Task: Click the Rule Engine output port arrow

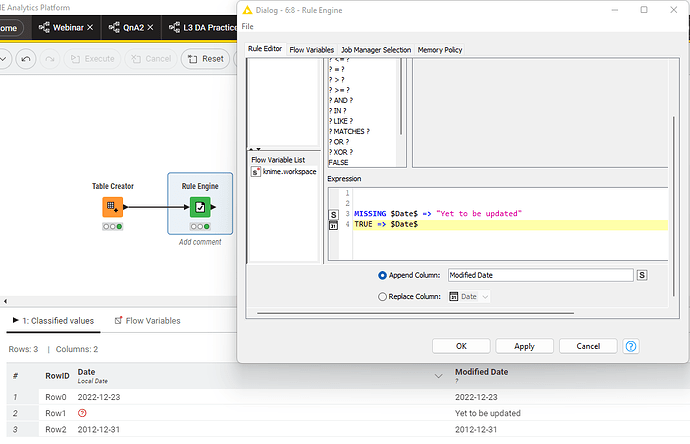Action: (213, 207)
